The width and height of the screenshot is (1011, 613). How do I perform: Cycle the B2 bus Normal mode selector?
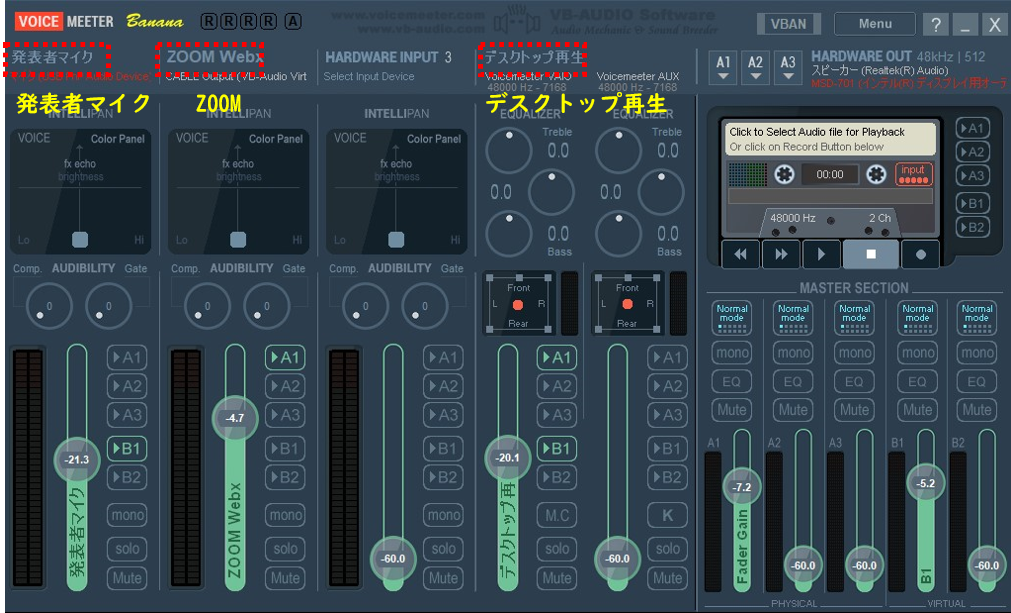click(x=977, y=318)
